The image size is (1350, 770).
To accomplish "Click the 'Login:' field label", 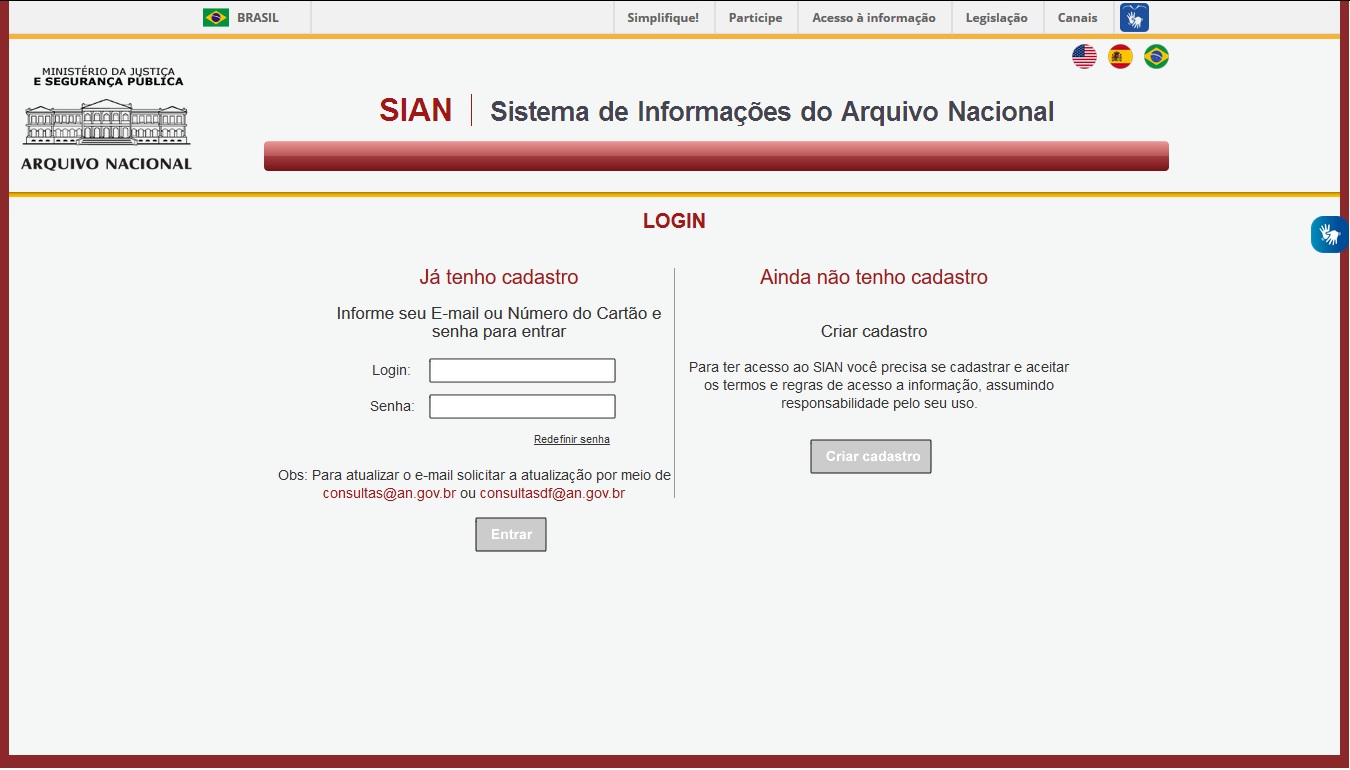I will coord(391,371).
